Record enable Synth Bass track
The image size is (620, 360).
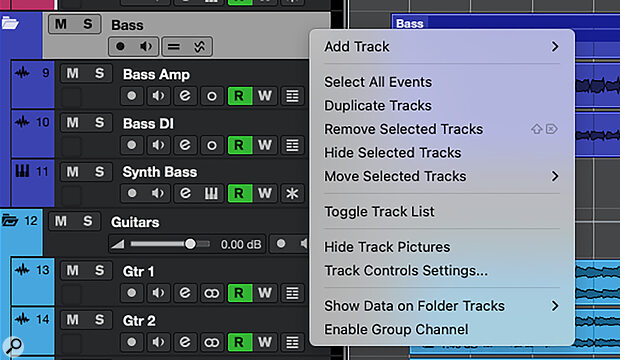click(x=132, y=193)
